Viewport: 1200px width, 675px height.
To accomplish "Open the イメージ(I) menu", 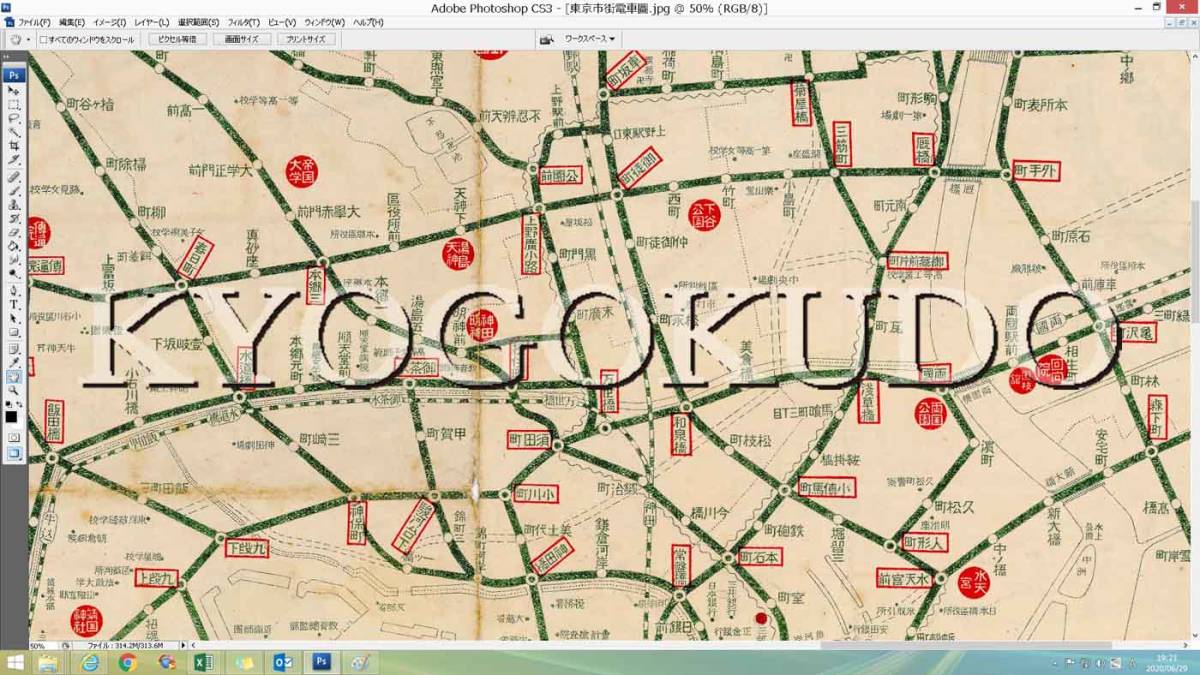I will (109, 22).
